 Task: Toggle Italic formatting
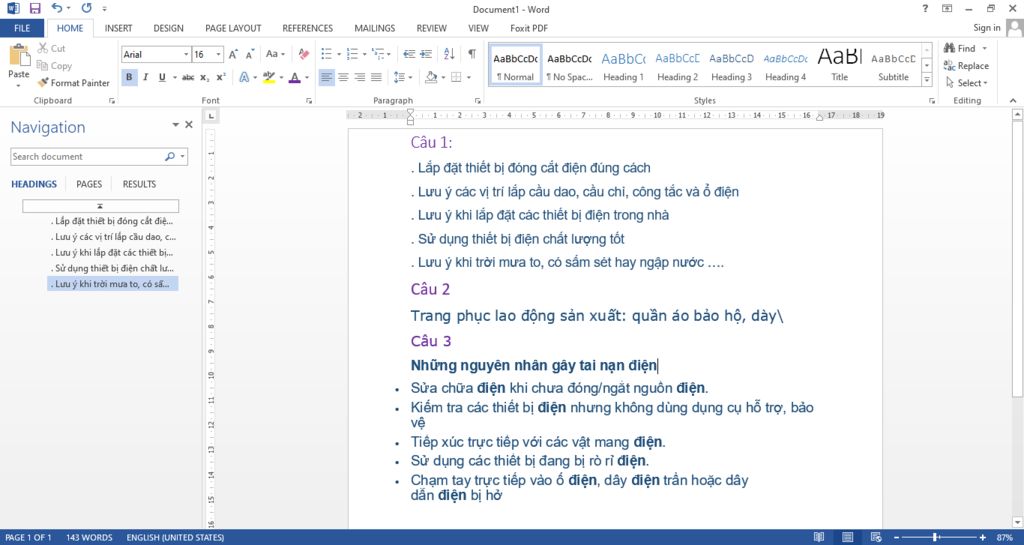pos(146,77)
